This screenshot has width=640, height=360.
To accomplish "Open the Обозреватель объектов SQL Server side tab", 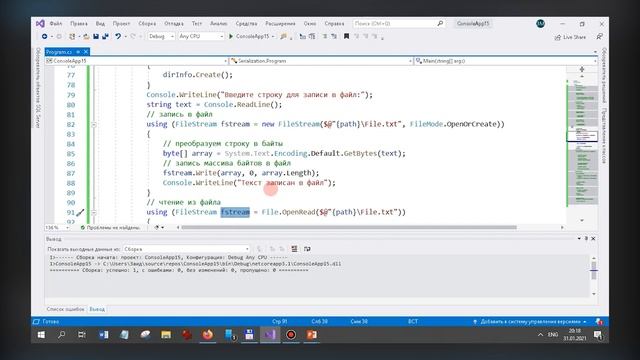I will pyautogui.click(x=38, y=88).
